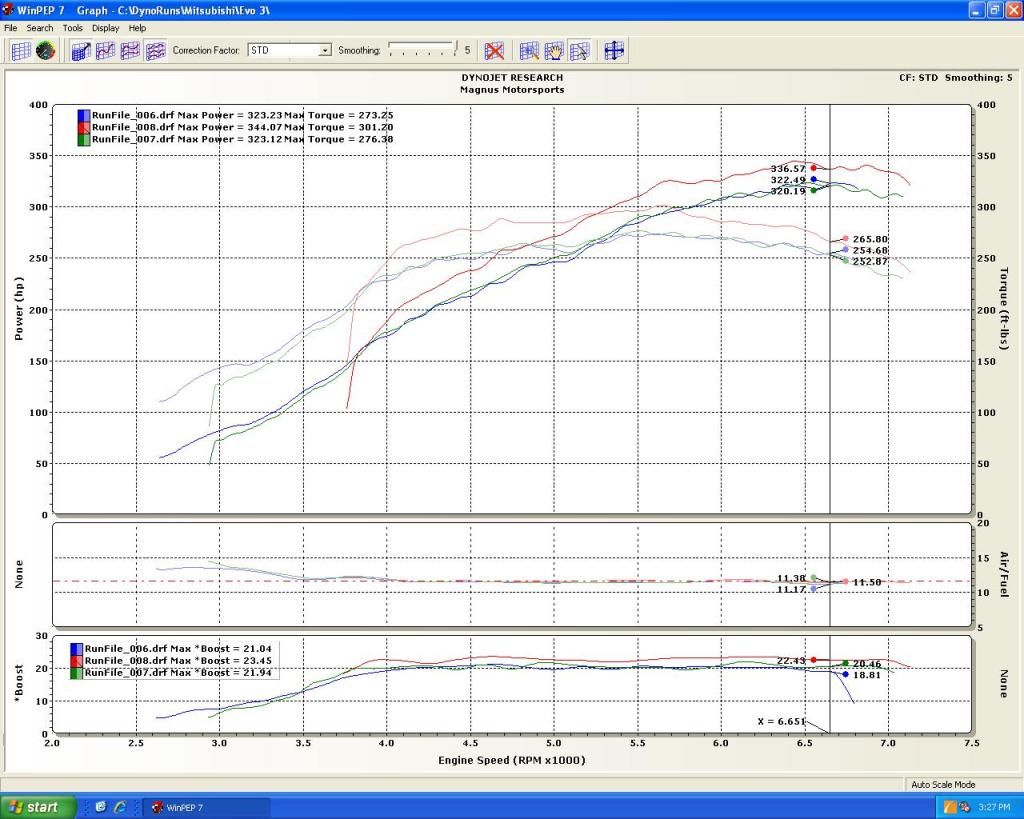Click the 22.43 boost value label
This screenshot has height=819, width=1024.
[x=791, y=661]
